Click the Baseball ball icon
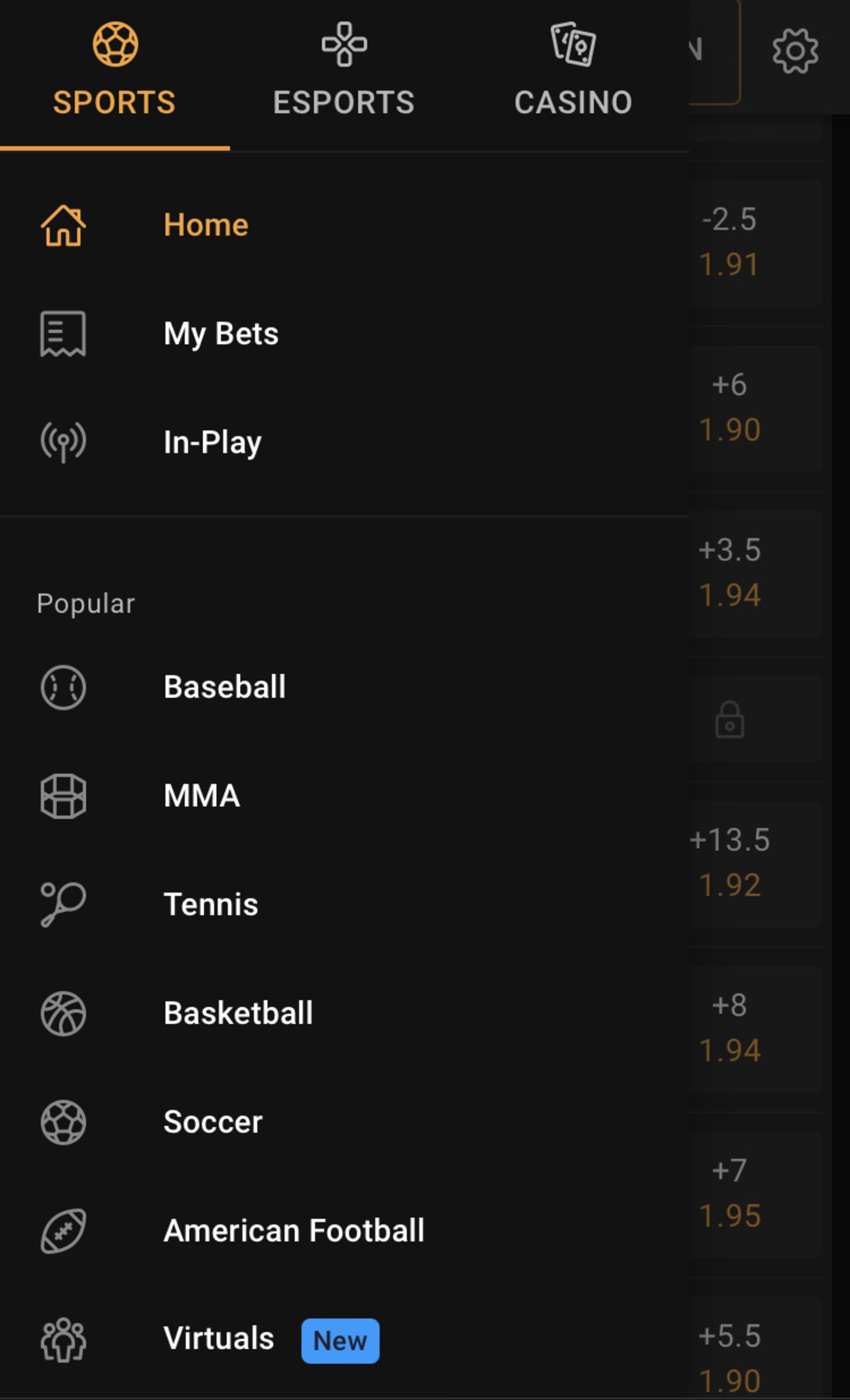Image resolution: width=850 pixels, height=1400 pixels. point(63,688)
